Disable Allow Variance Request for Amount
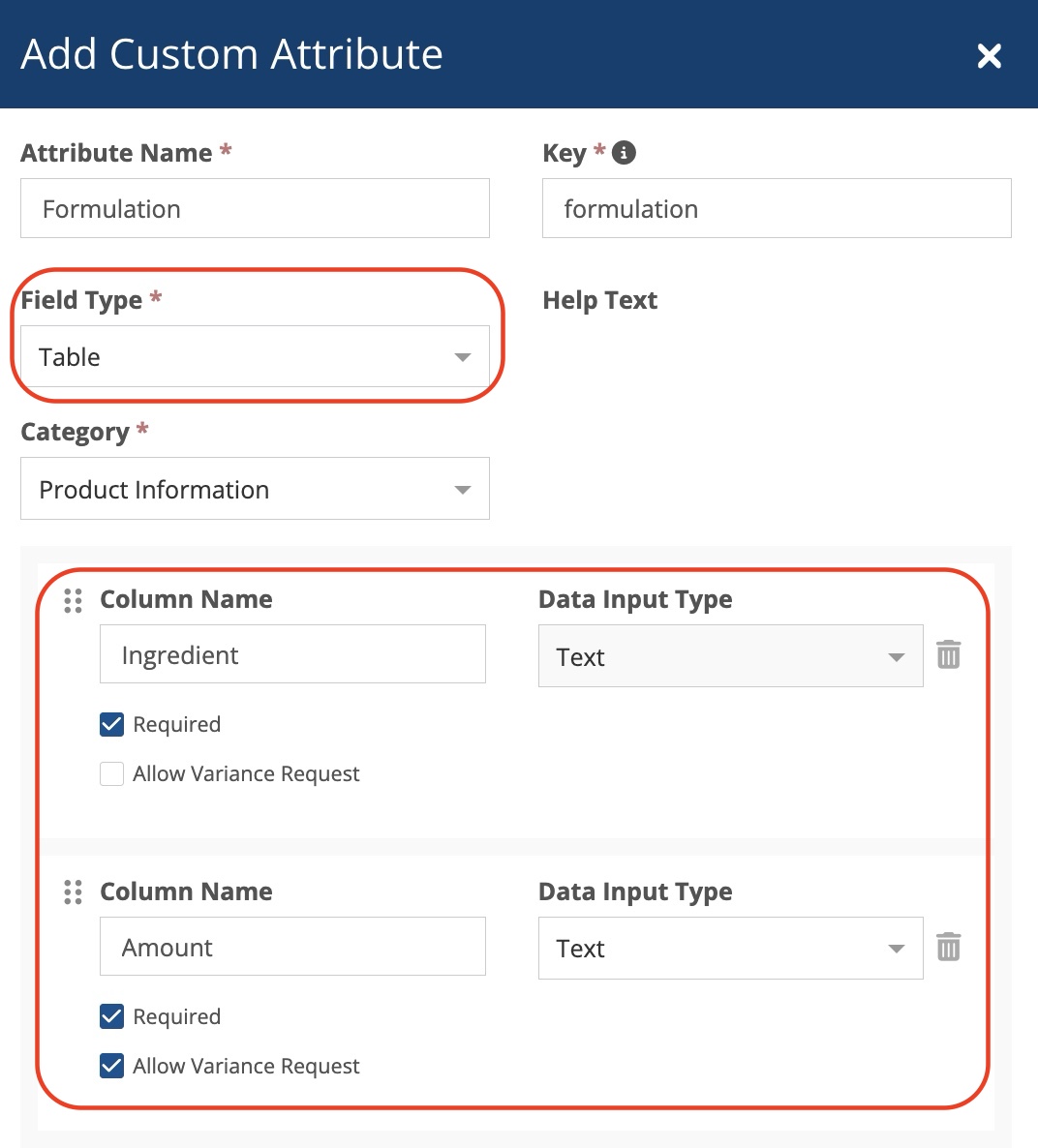 (112, 1066)
